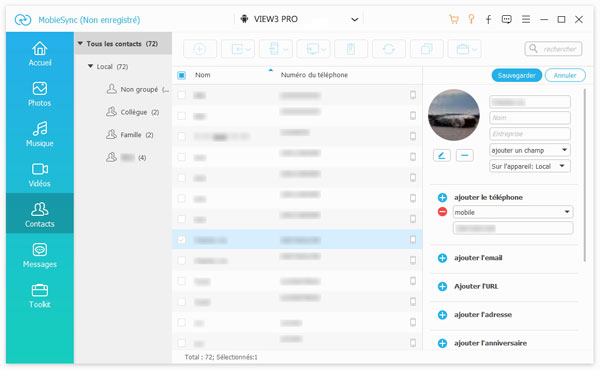Edit the contact photo with pencil icon
600x370 pixels.
click(x=442, y=155)
